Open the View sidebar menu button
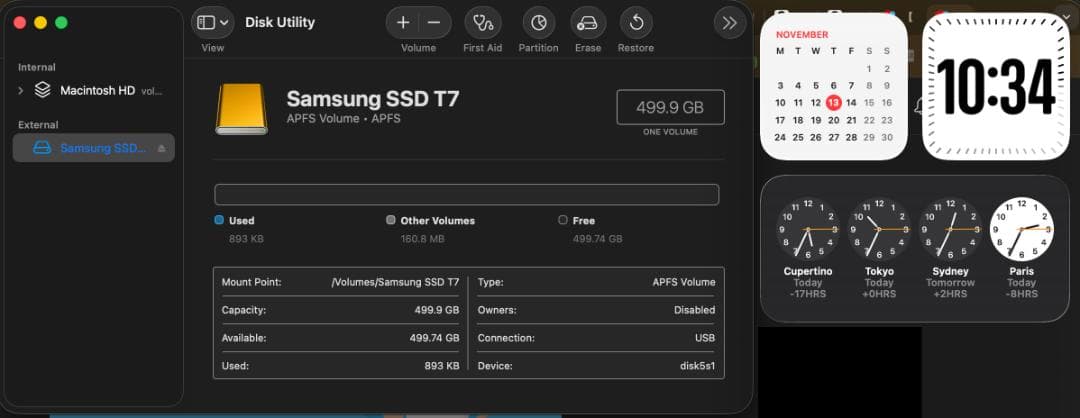 click(x=212, y=23)
